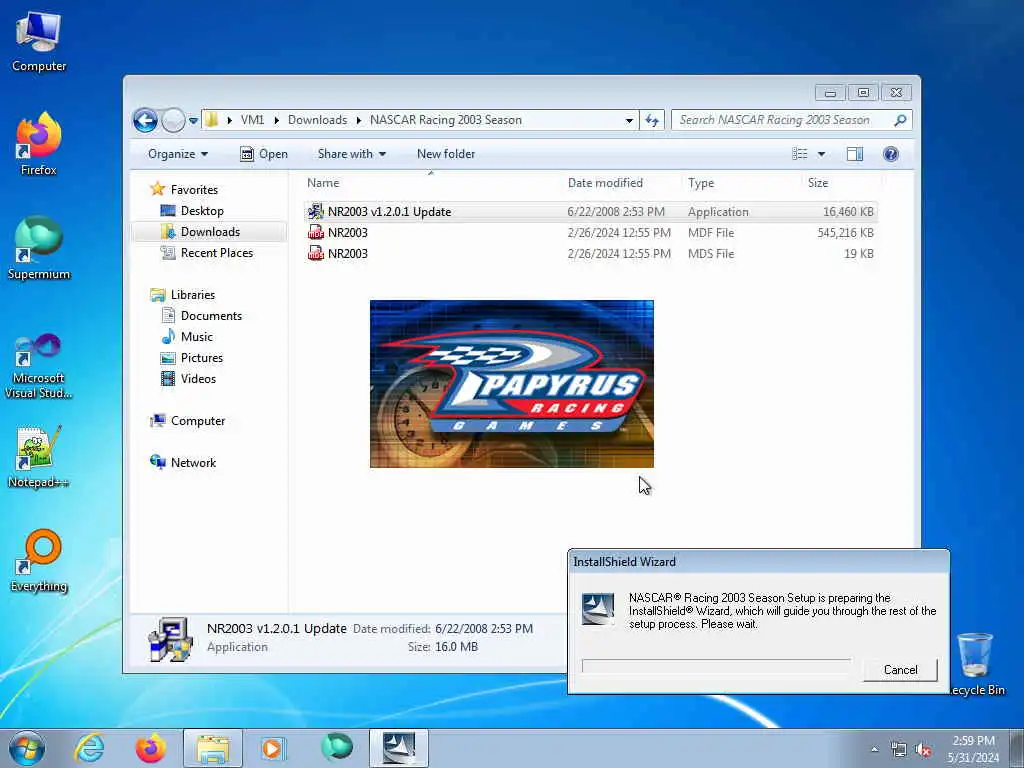Screen dimensions: 1024x768
Task: Open Supermium from the taskbar
Action: (337, 748)
